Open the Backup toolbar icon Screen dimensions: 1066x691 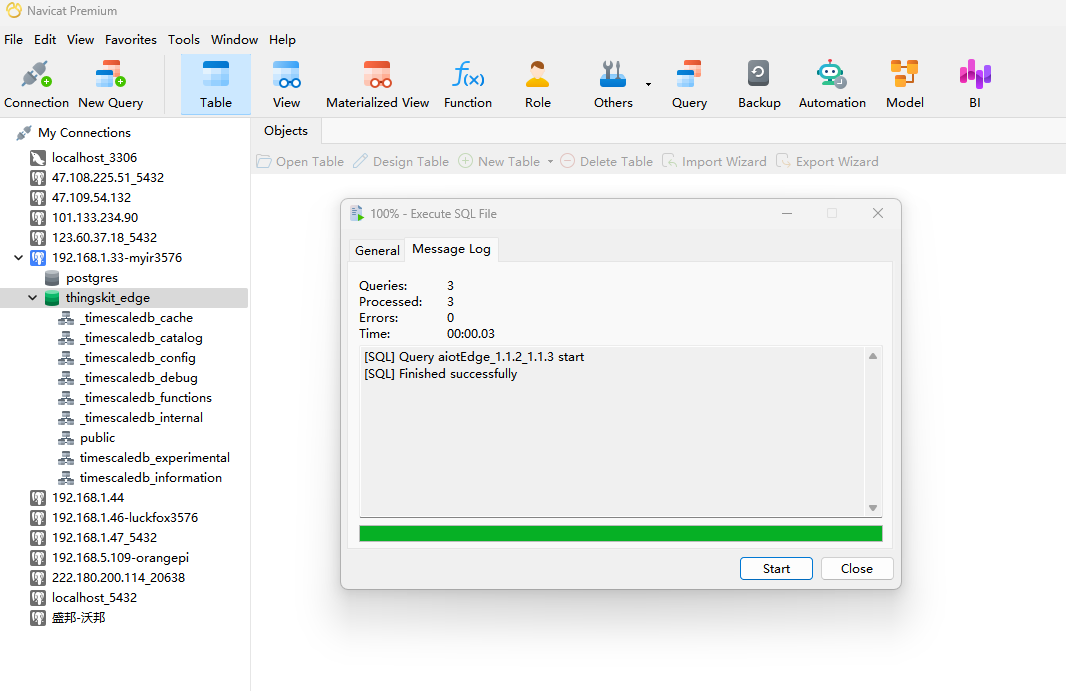pos(759,84)
